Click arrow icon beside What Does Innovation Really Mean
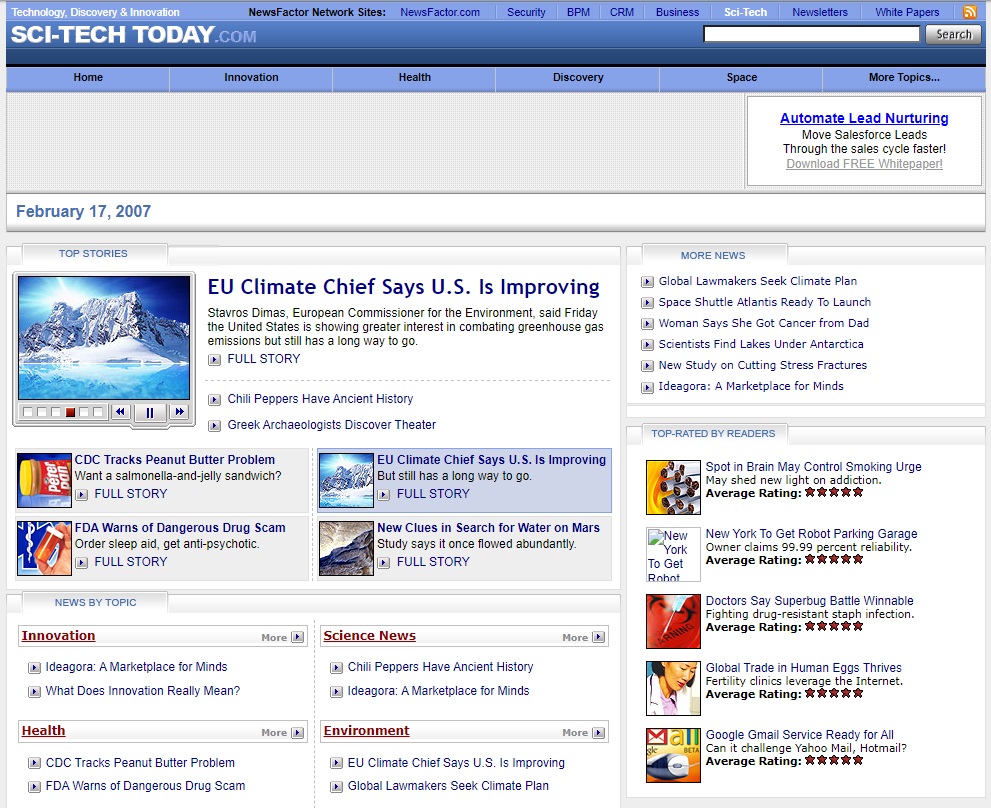The height and width of the screenshot is (808, 991). pyautogui.click(x=34, y=692)
